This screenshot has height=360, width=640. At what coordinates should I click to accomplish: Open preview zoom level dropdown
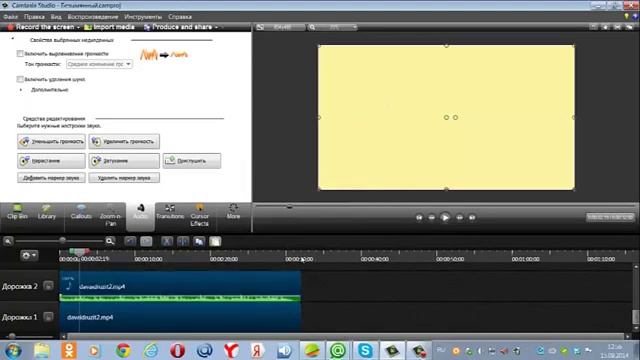pyautogui.click(x=333, y=27)
